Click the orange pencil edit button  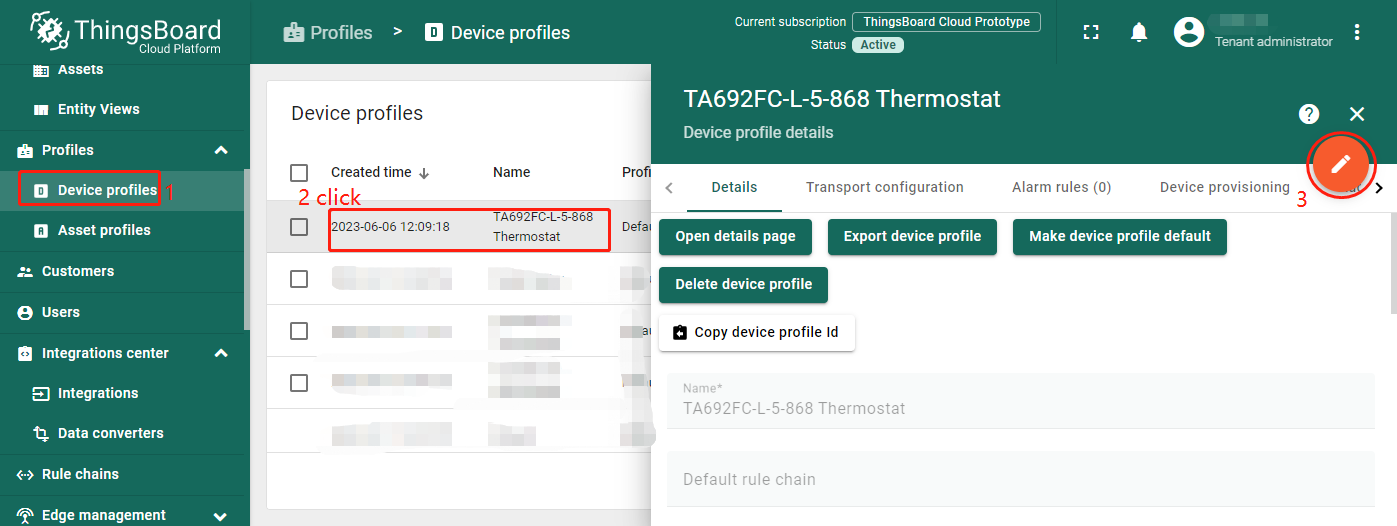1341,164
